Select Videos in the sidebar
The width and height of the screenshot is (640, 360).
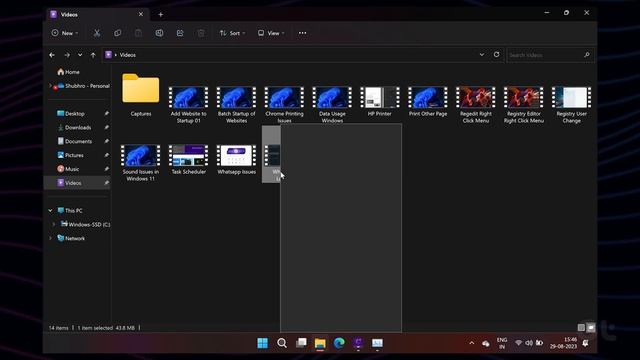77,183
